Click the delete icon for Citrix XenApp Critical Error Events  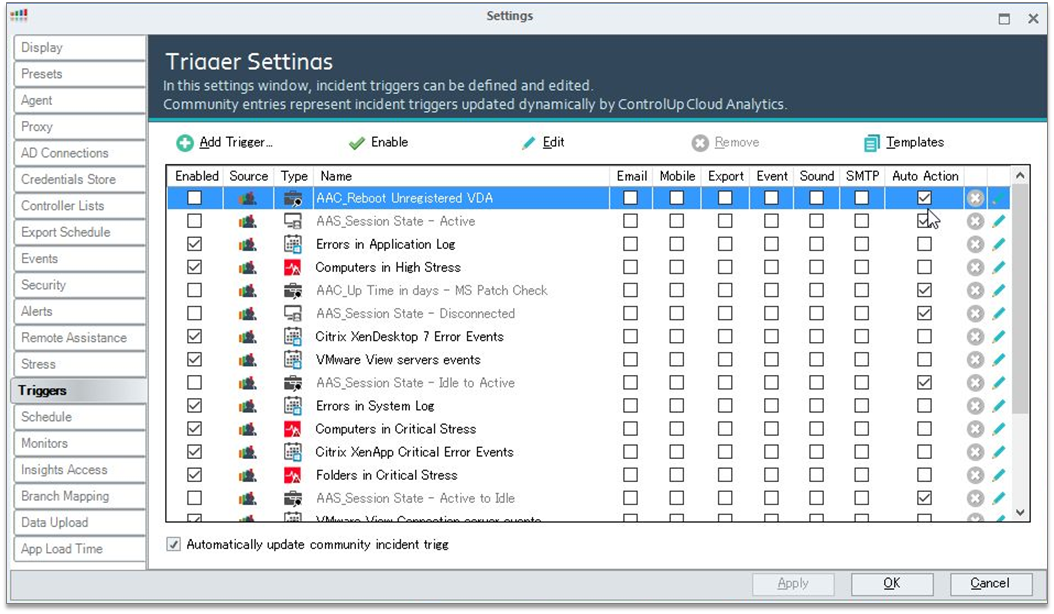tap(975, 452)
